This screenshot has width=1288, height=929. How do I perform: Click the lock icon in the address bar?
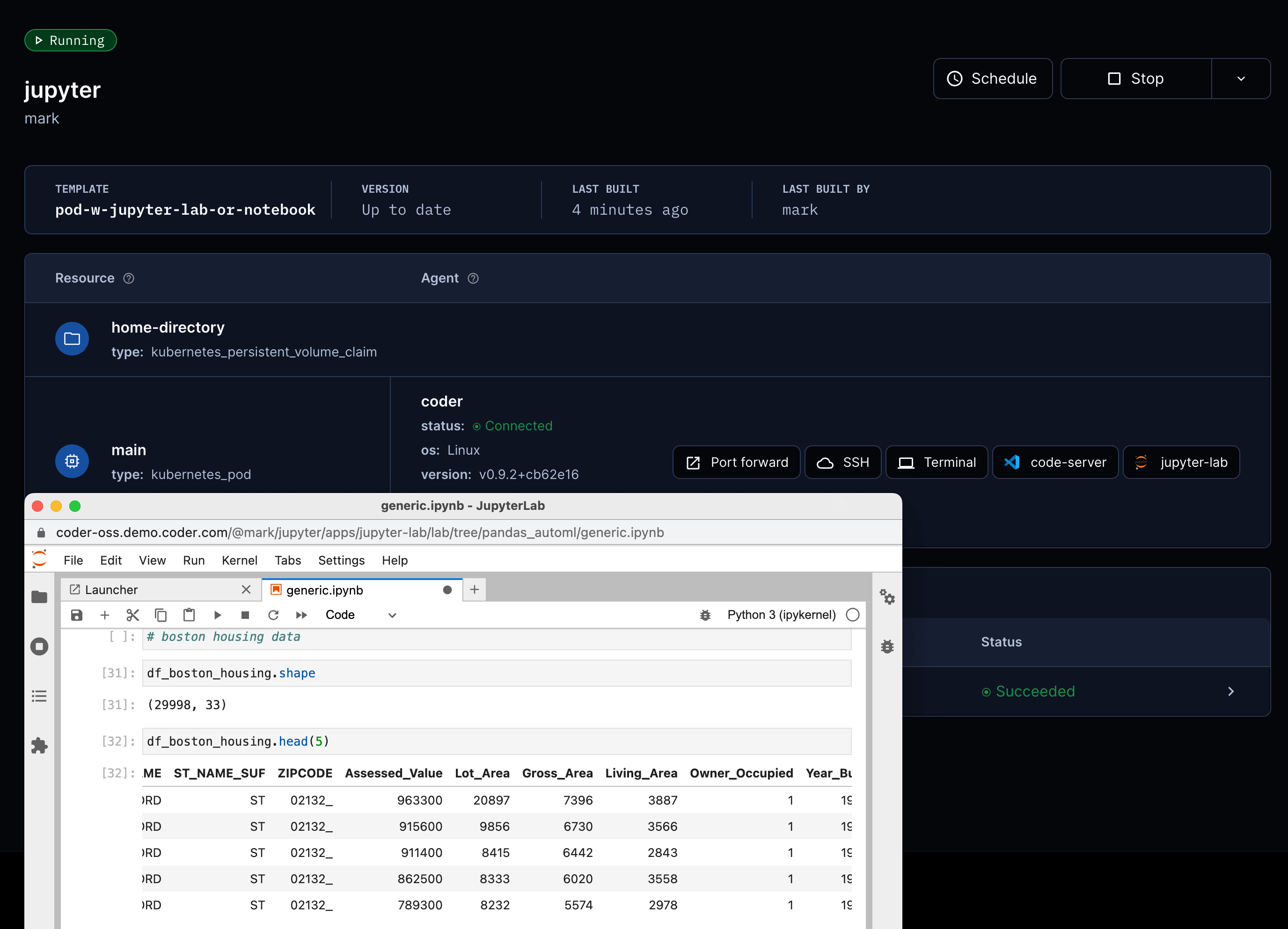tap(41, 533)
